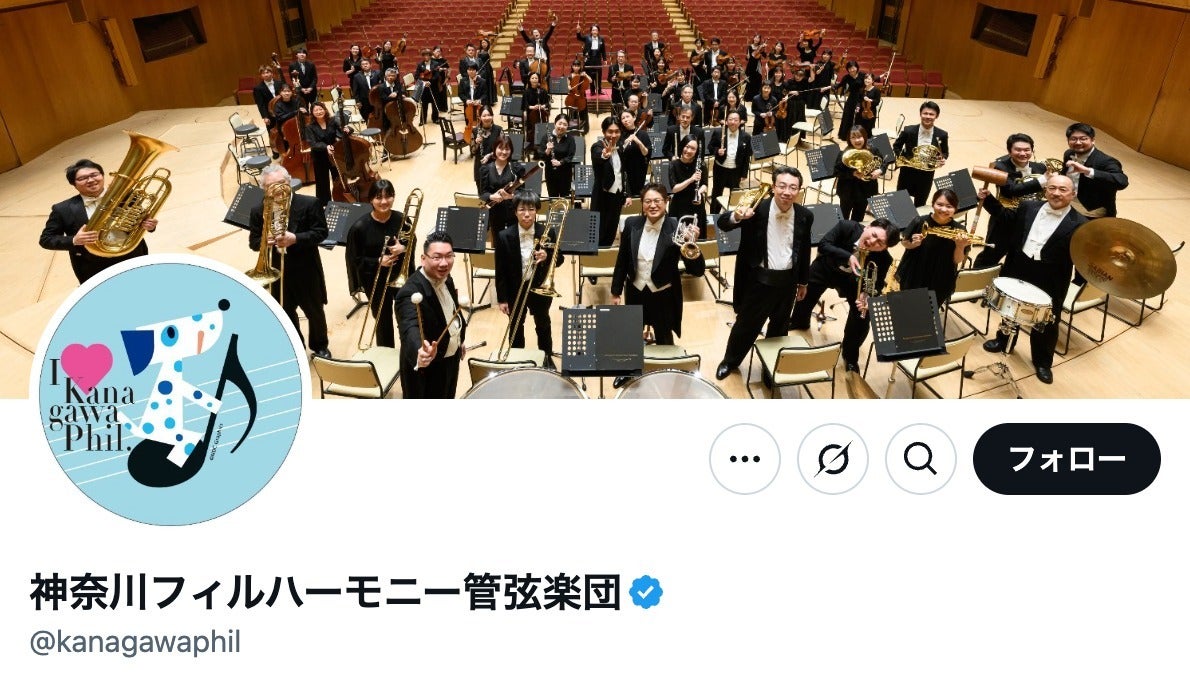Click the large cymbal in banner photo
This screenshot has width=1190, height=684.
point(1122,257)
